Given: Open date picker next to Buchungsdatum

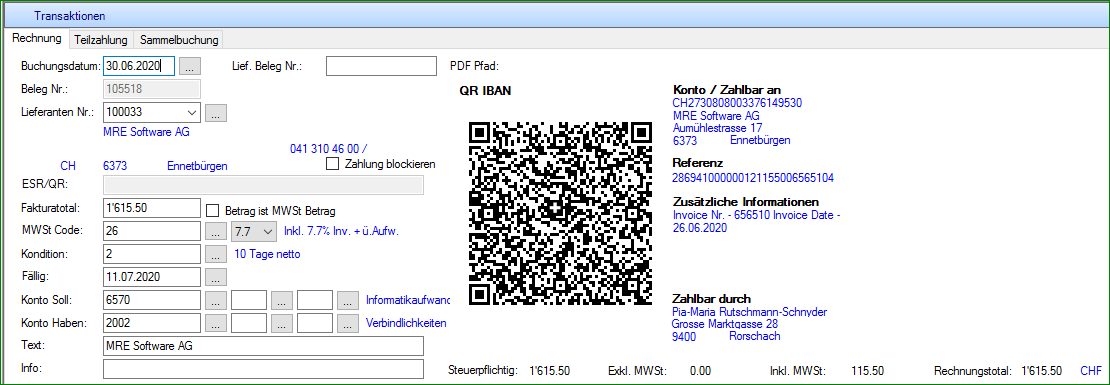Looking at the screenshot, I should [x=190, y=67].
